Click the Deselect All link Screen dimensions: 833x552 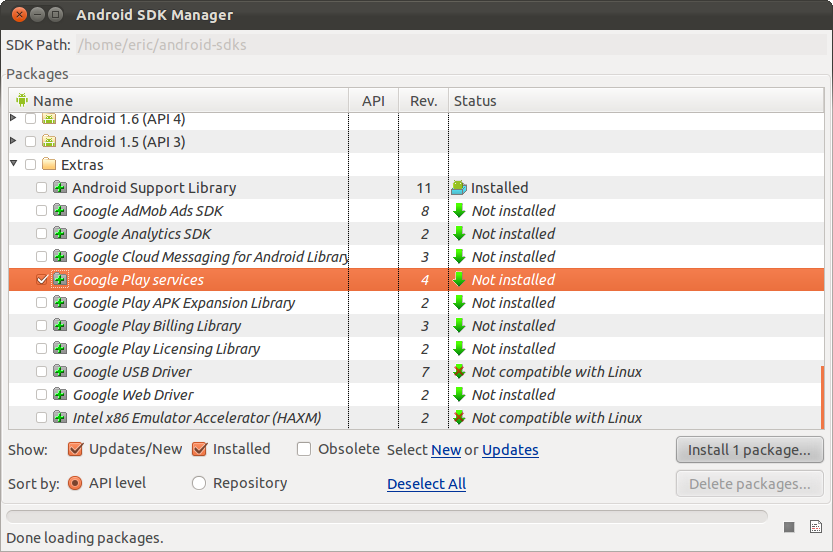point(426,484)
